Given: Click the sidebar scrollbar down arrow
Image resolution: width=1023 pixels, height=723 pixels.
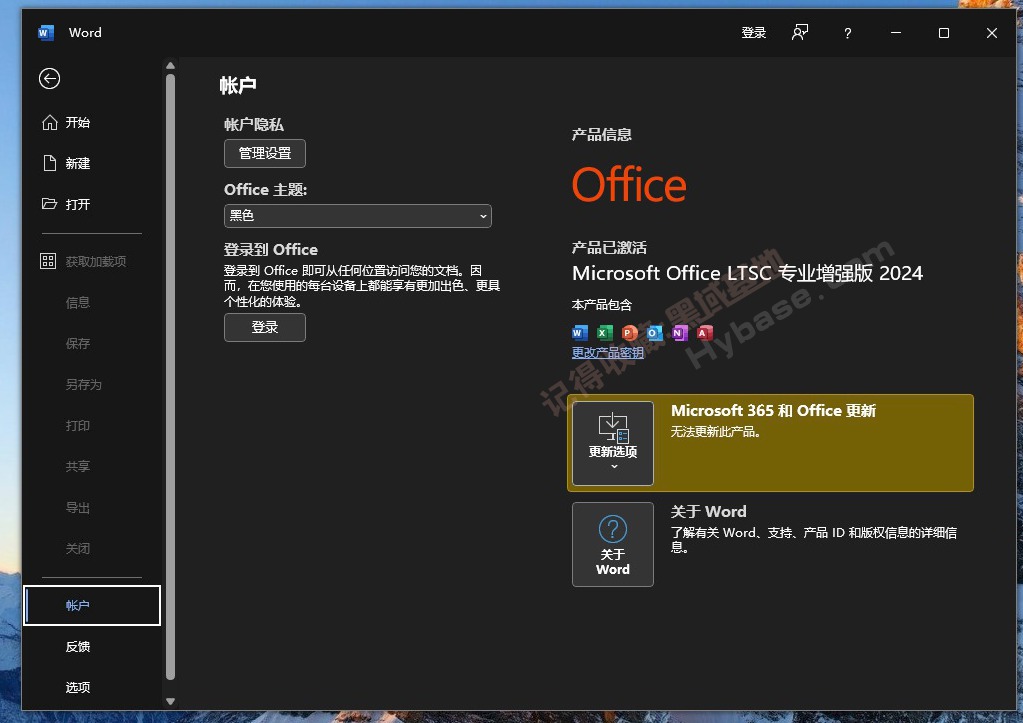Looking at the screenshot, I should [x=170, y=701].
